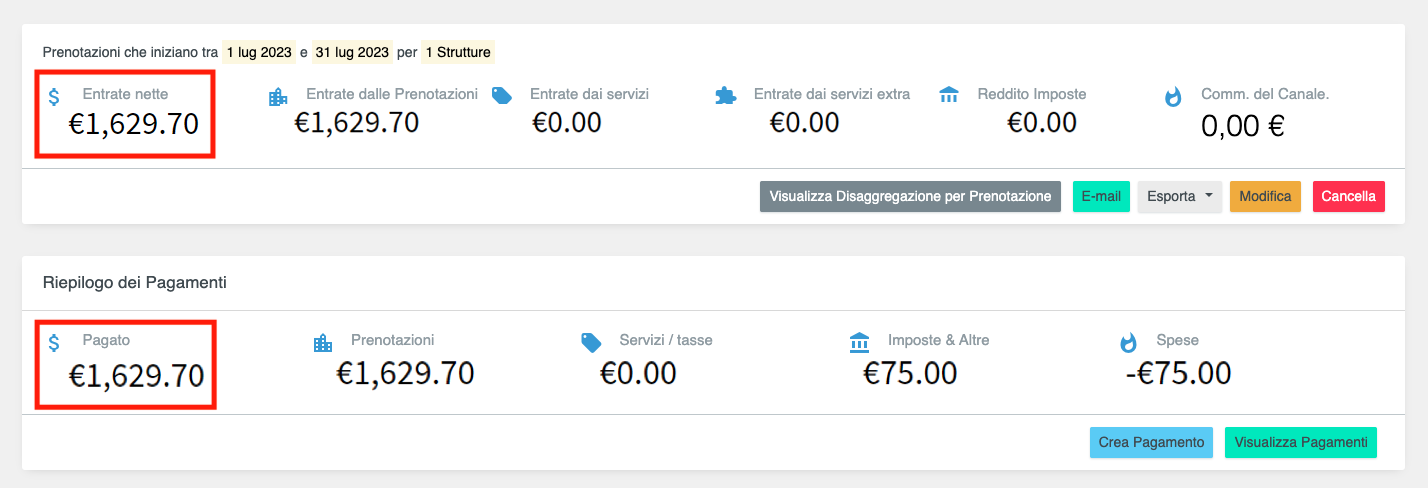
Task: Click the dollar icon beside Entrate nette
Action: click(x=54, y=97)
